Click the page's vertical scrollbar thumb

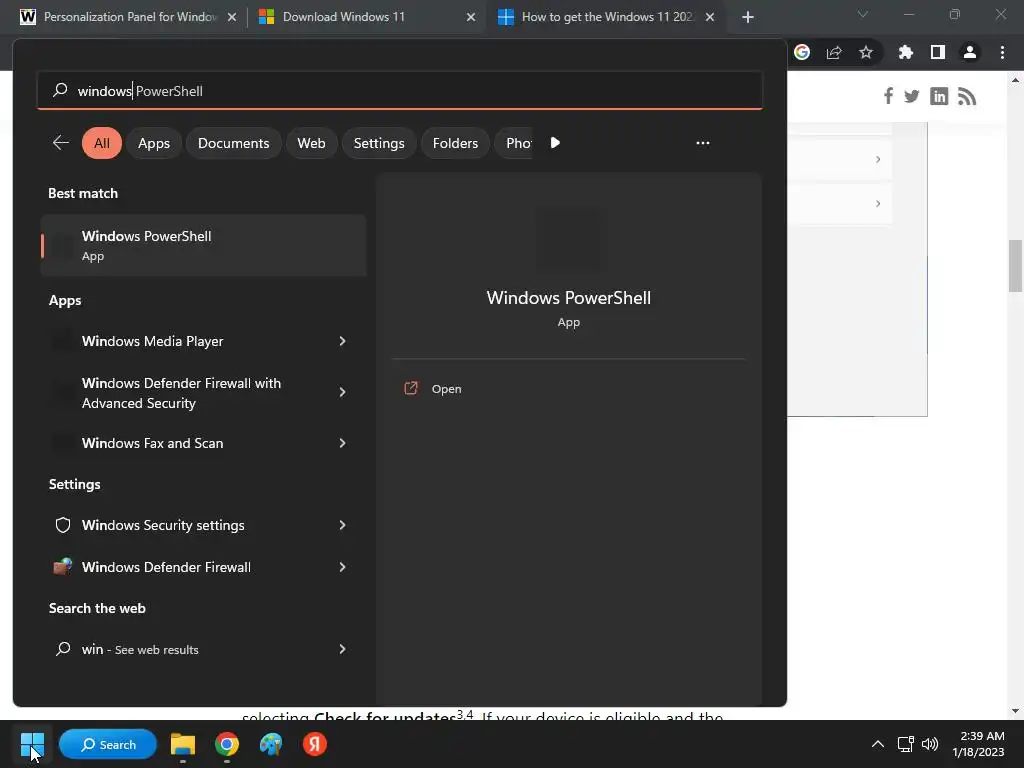pyautogui.click(x=1015, y=266)
